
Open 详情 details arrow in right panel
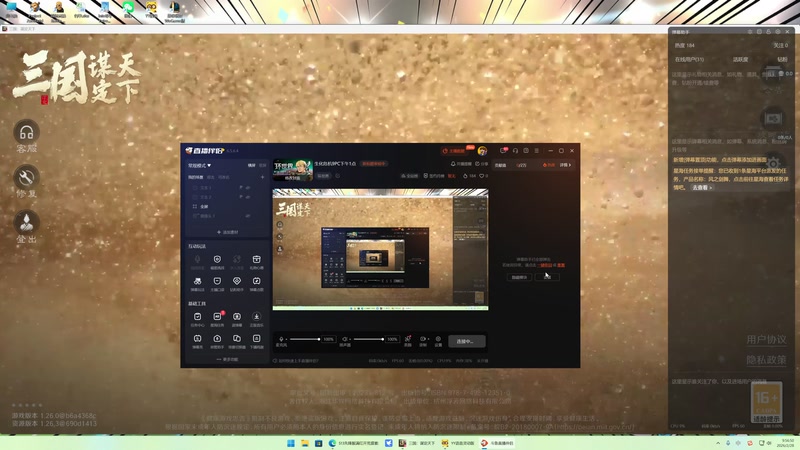click(565, 165)
